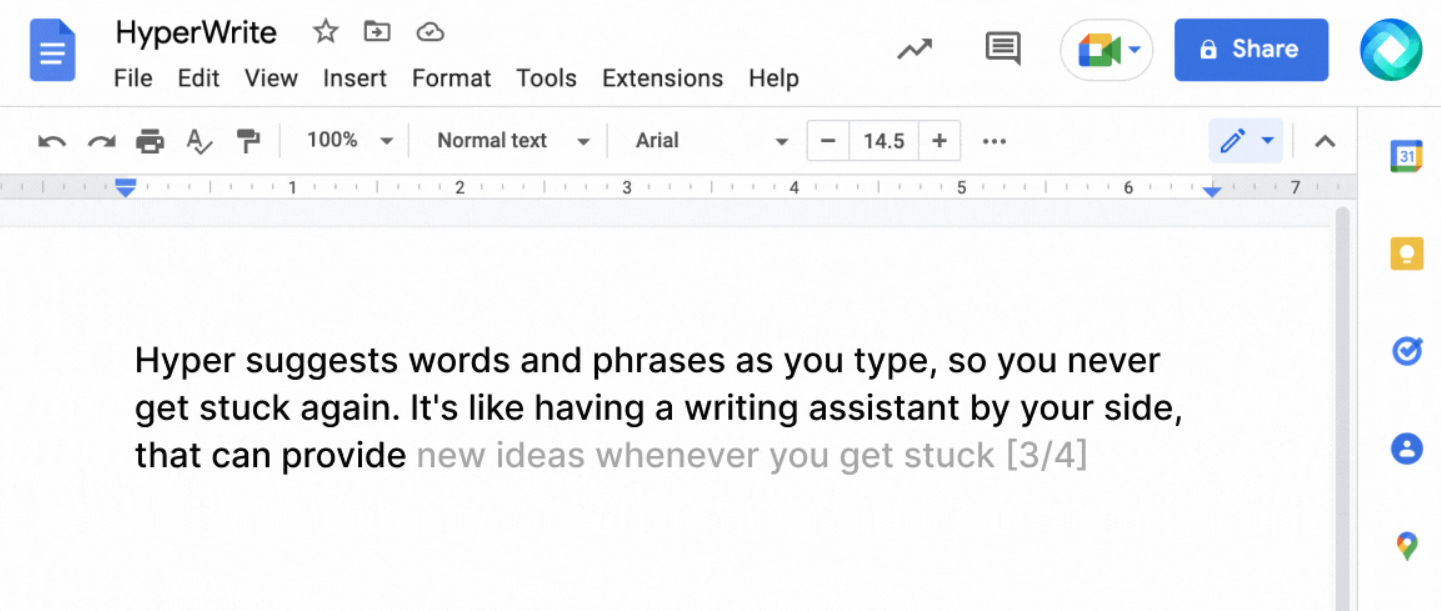Open the editing mode pencil dropdown
Viewport: 1441px width, 611px height.
tap(1246, 141)
